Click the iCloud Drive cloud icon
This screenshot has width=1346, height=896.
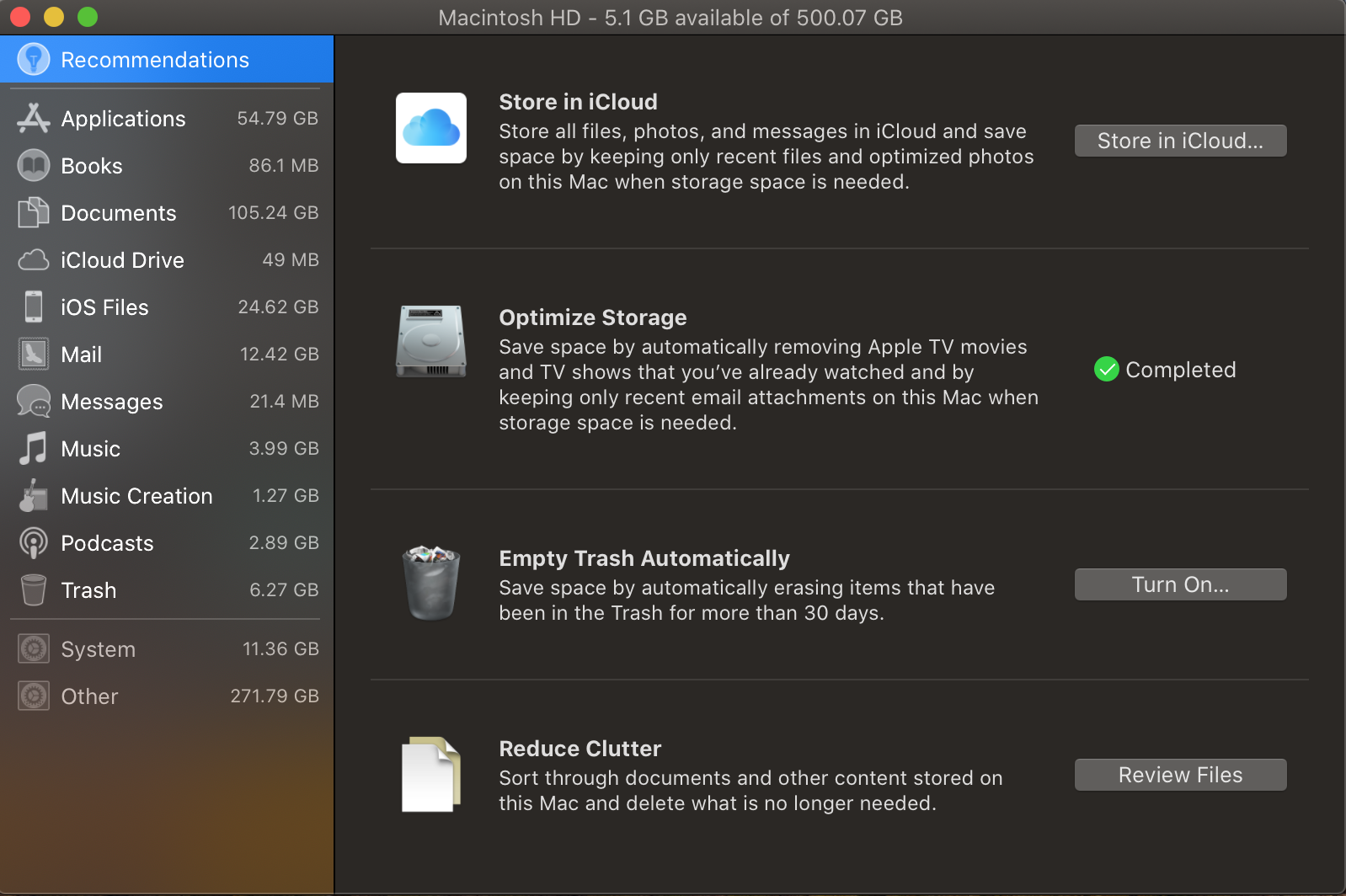[x=34, y=260]
